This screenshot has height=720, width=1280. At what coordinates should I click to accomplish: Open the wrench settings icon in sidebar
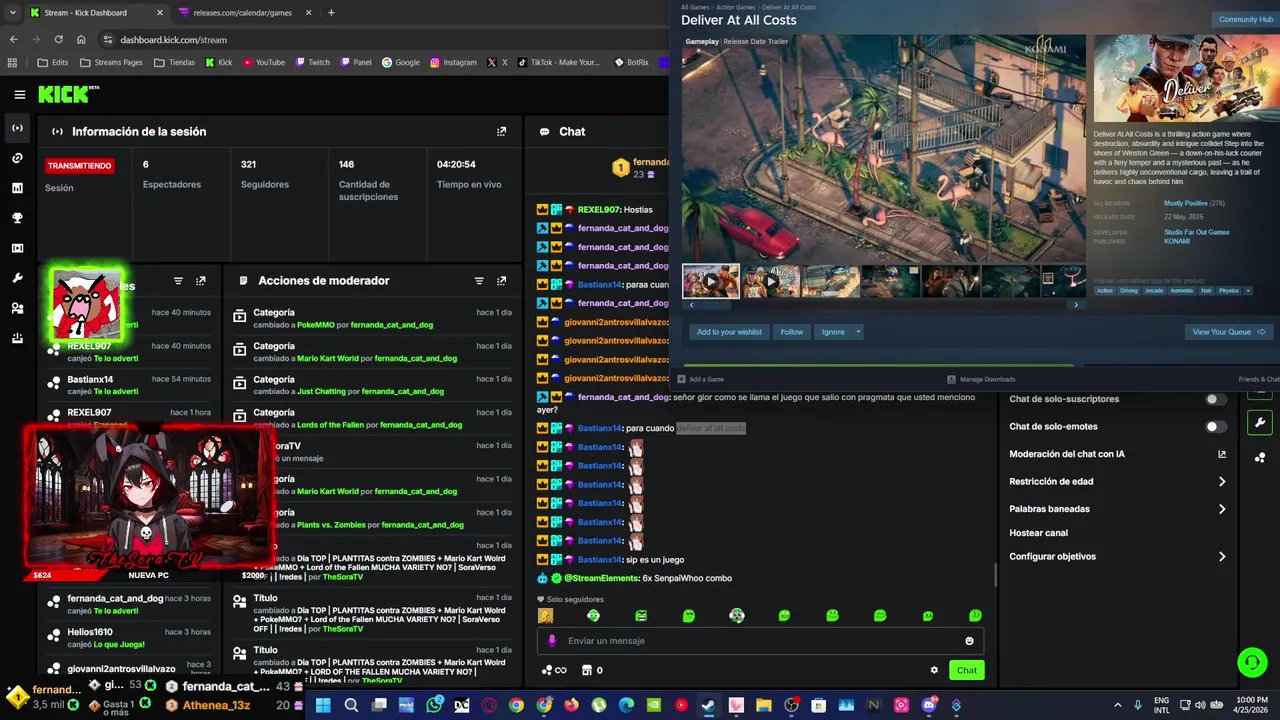pyautogui.click(x=17, y=278)
